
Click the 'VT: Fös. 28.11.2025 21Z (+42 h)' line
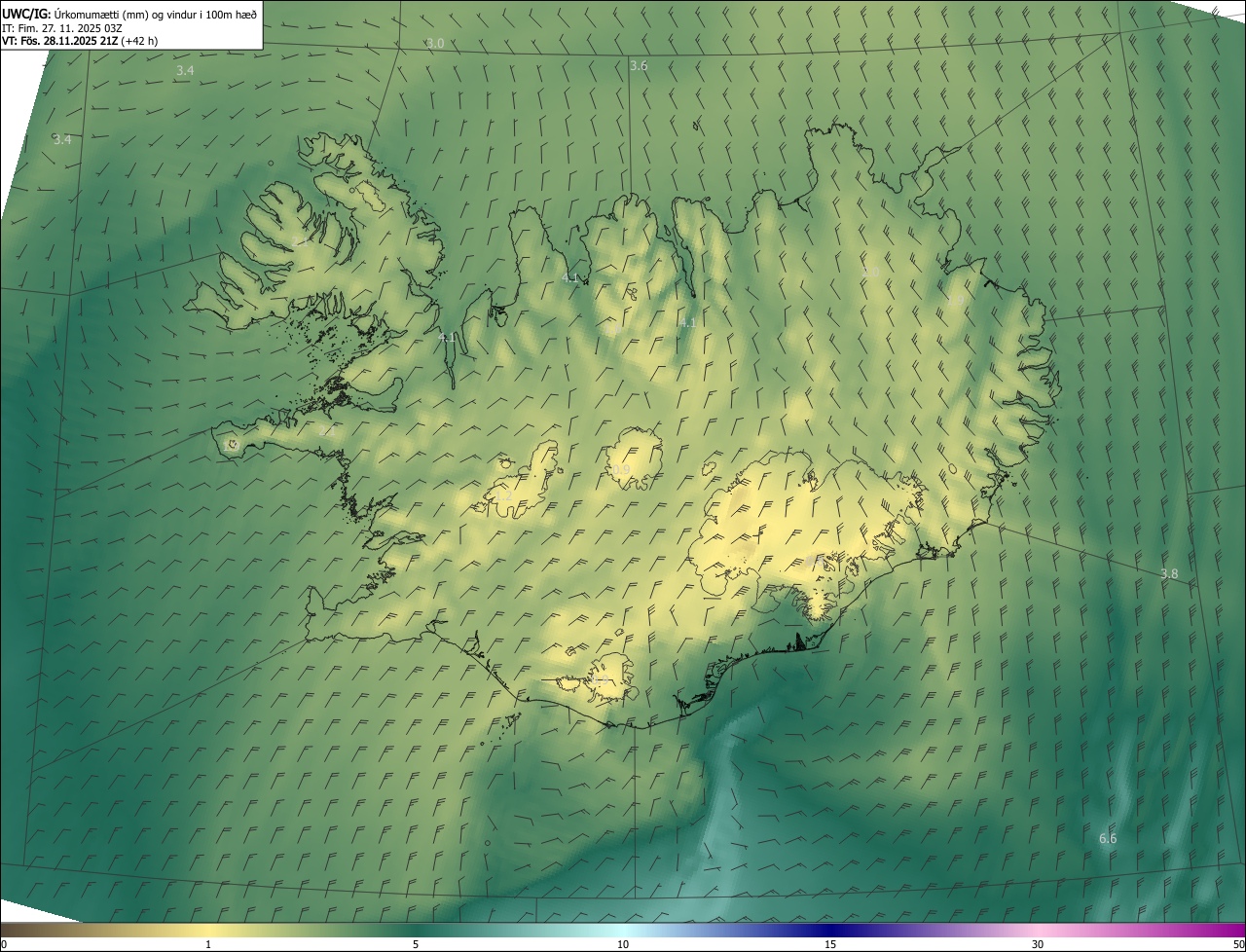click(80, 42)
